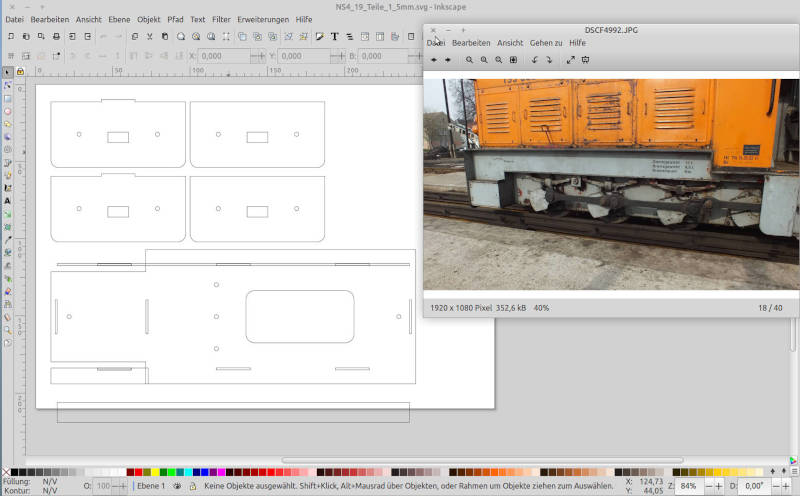Click the X position input field
This screenshot has width=800, height=496.
223,56
